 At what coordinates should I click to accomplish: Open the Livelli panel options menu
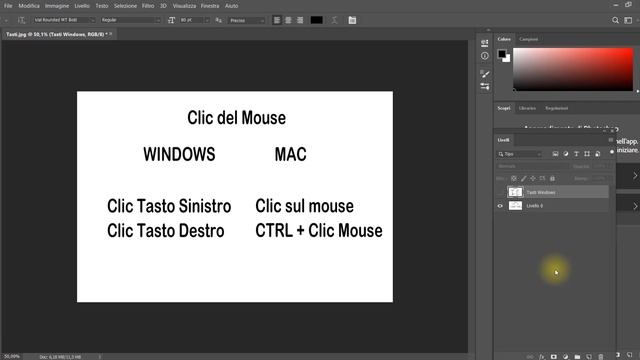611,140
